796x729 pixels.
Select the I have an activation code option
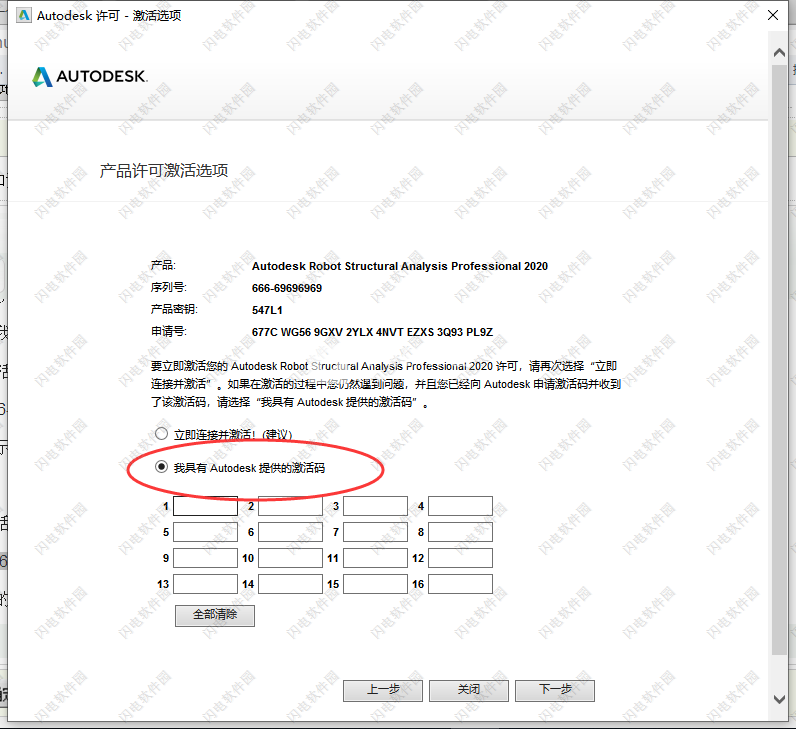click(161, 467)
